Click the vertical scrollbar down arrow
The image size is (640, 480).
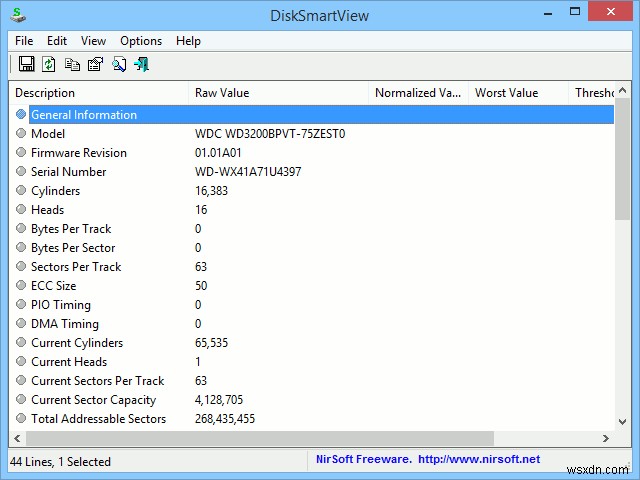(622, 422)
